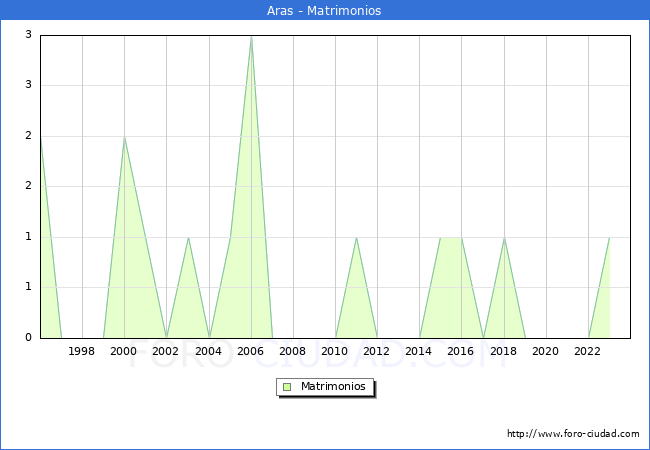
Task: Select the small peak at year 2003
Action: point(188,238)
